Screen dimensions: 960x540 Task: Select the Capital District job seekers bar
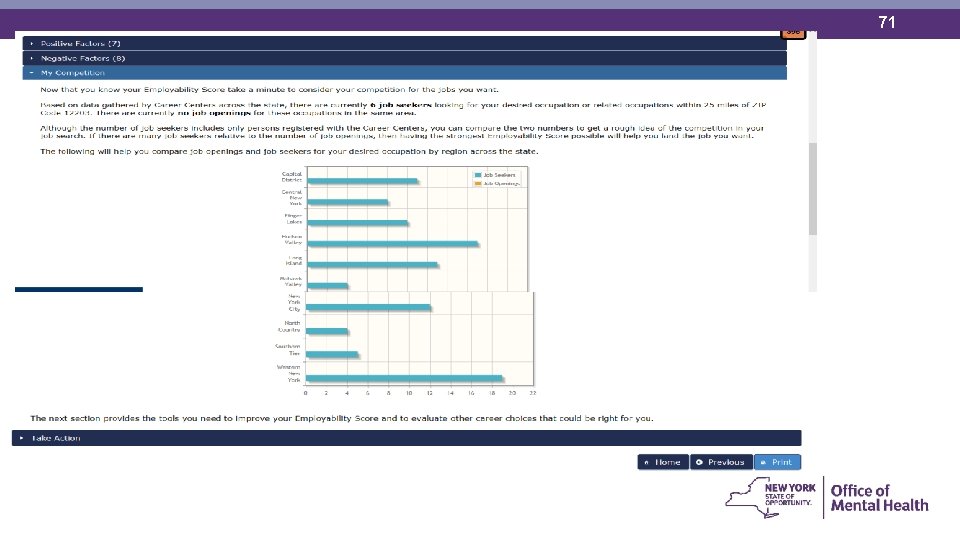point(363,181)
